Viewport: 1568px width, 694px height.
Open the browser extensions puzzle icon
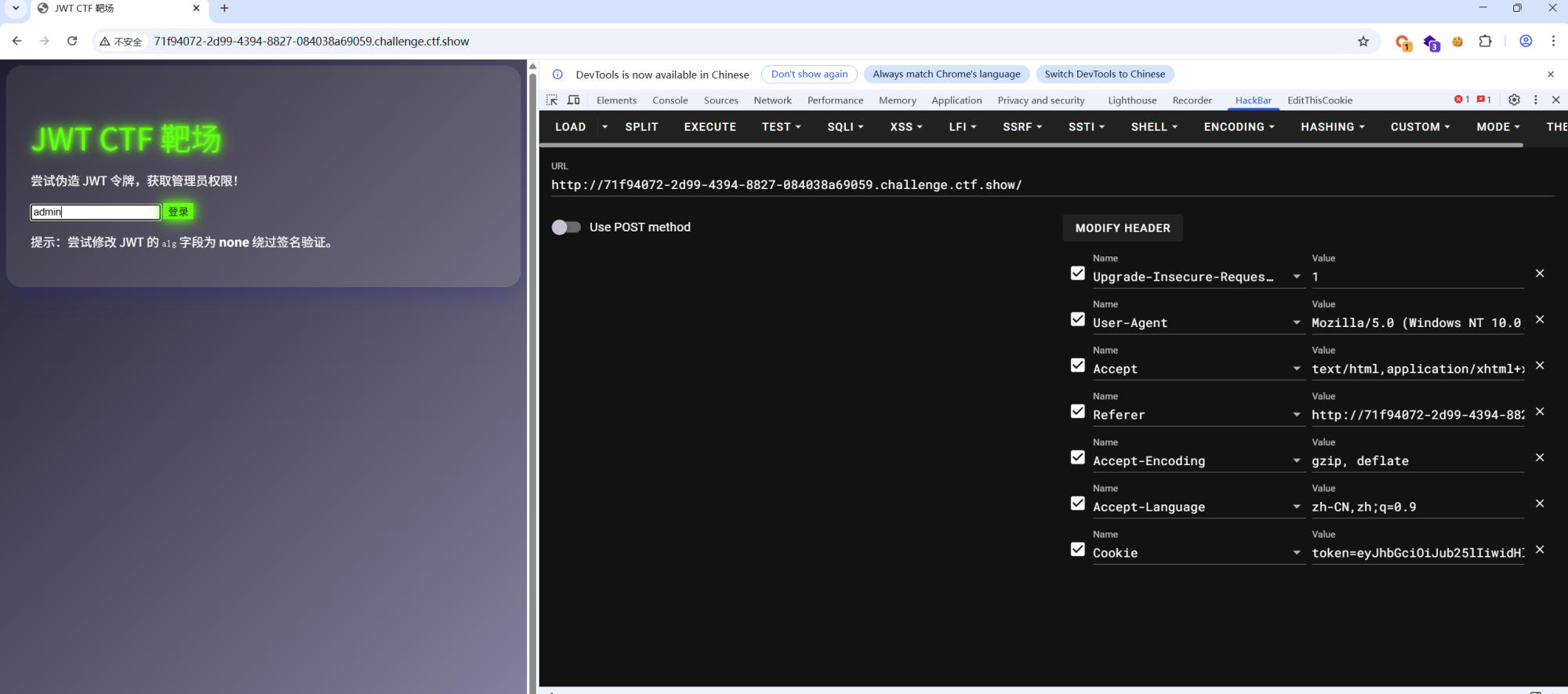point(1485,42)
